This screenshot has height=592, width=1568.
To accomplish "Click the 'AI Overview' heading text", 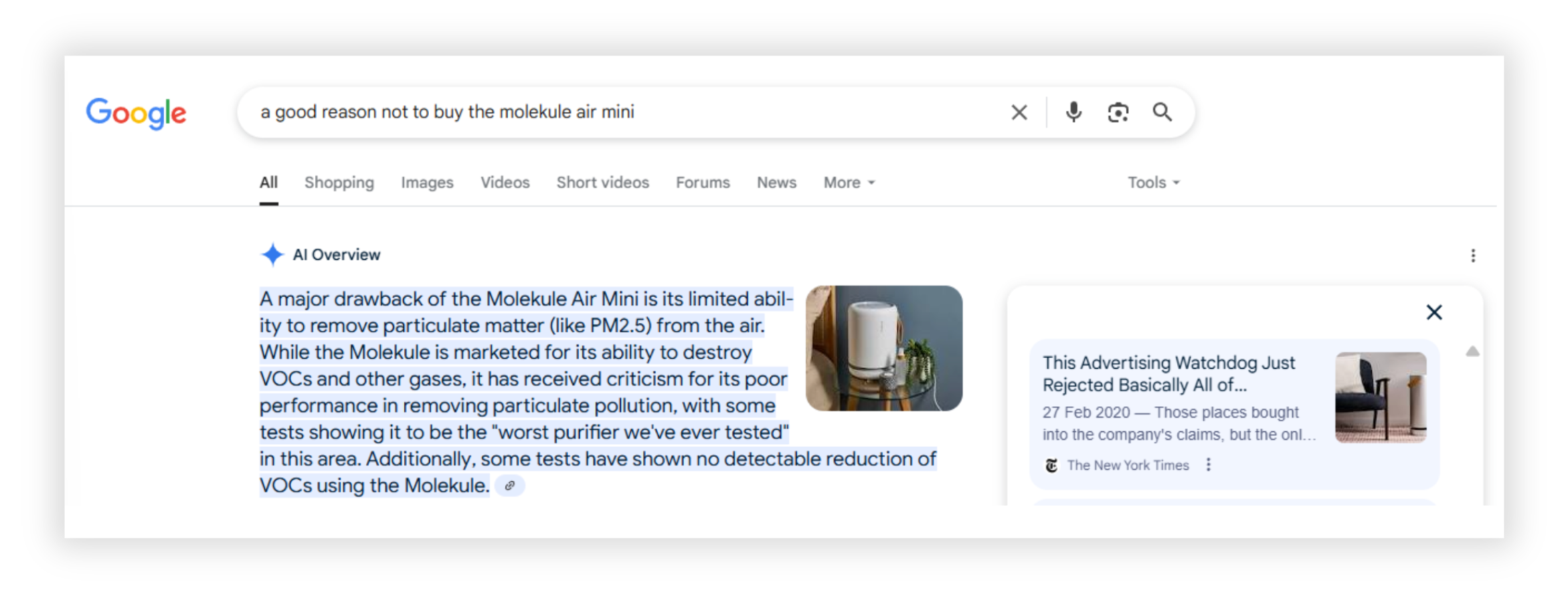I will pyautogui.click(x=337, y=254).
